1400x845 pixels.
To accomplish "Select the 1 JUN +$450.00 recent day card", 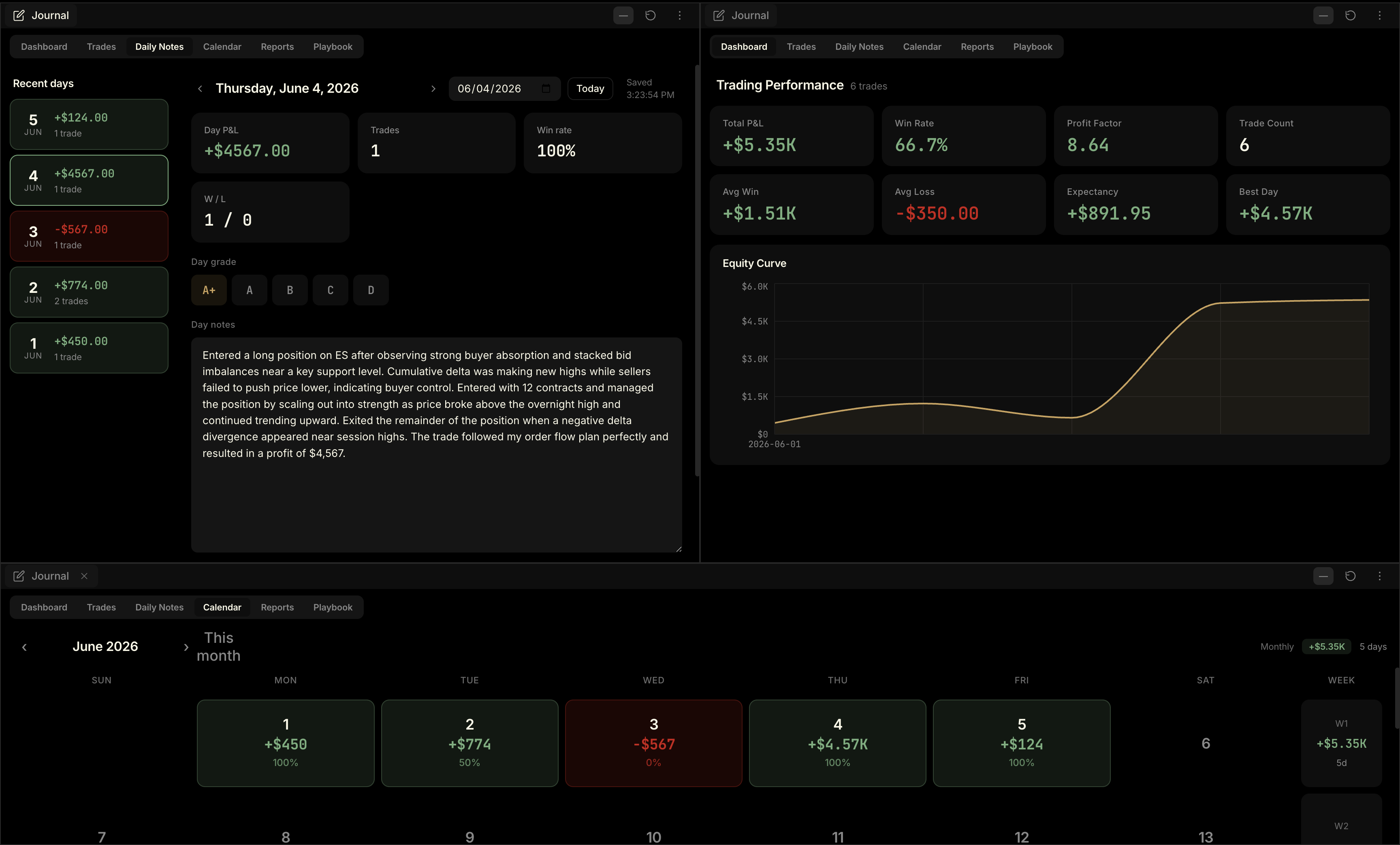I will point(89,348).
